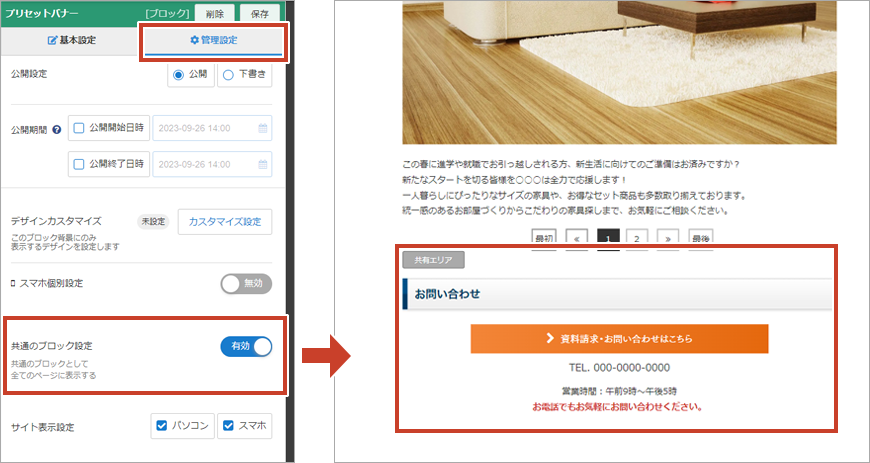Disable the 共通のブロック設定 toggle
This screenshot has width=870, height=463.
246,346
